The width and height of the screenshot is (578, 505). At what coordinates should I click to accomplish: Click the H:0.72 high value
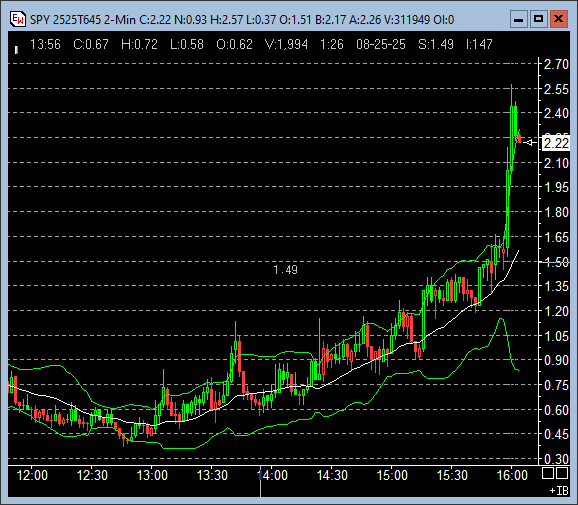point(139,45)
